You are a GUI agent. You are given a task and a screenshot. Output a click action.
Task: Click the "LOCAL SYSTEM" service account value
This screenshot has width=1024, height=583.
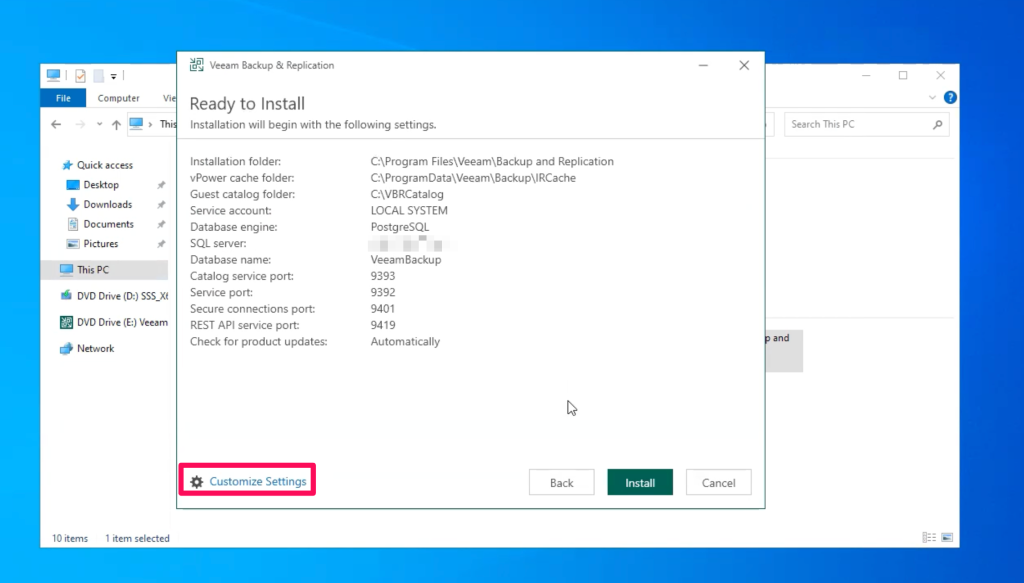pos(409,210)
